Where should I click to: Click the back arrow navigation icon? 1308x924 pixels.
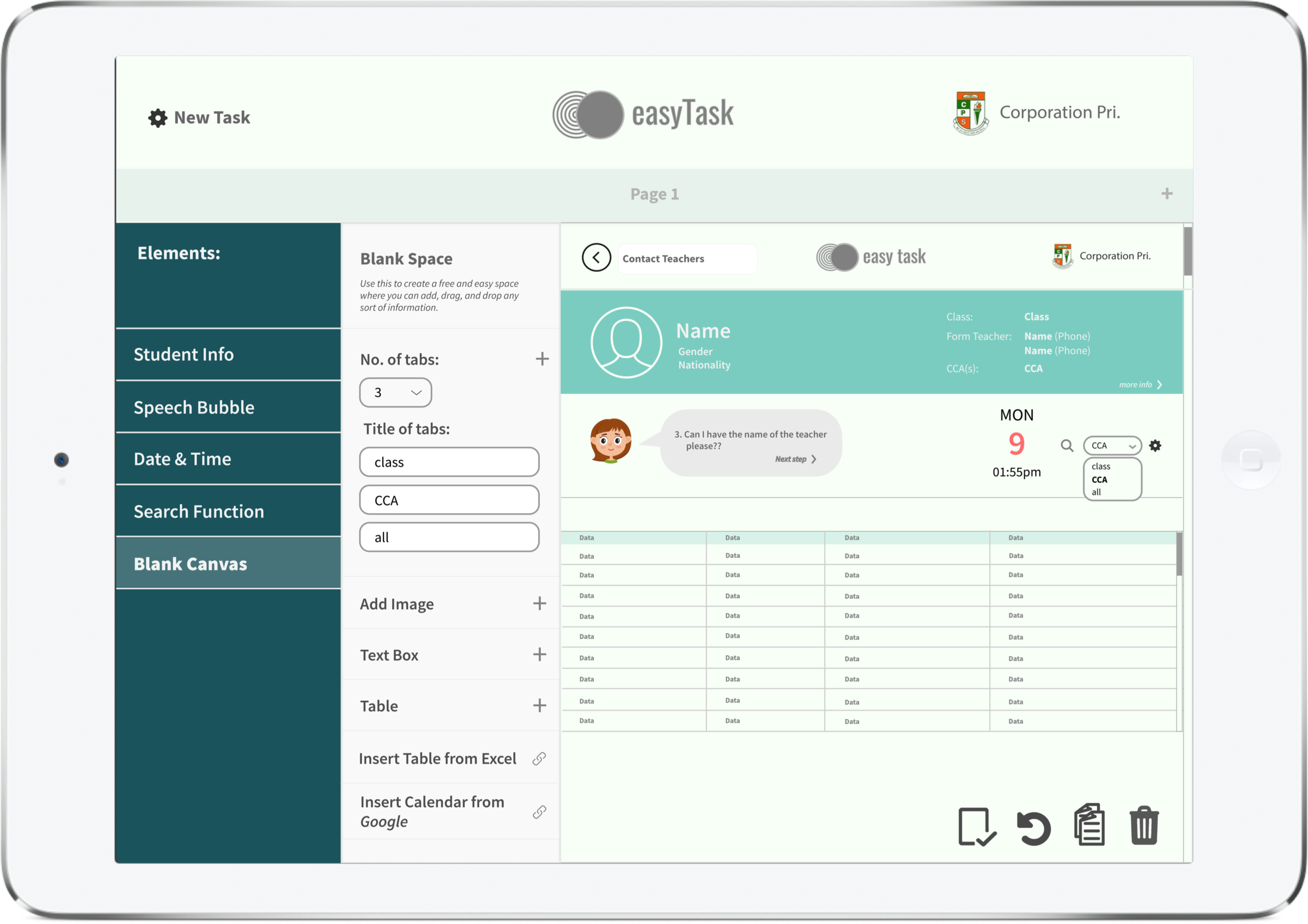[x=597, y=258]
